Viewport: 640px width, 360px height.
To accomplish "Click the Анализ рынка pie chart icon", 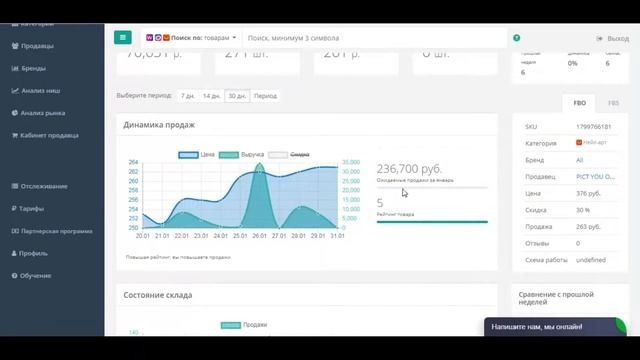I will (x=15, y=113).
